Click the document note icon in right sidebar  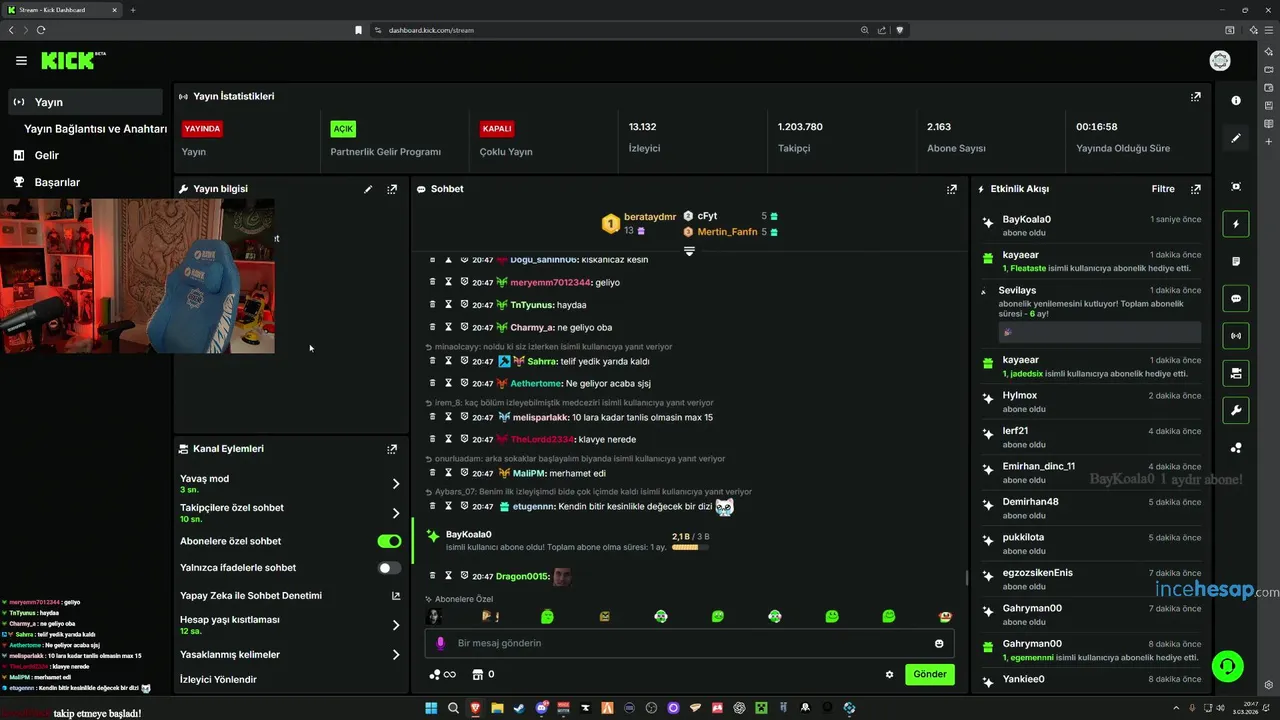tap(1236, 261)
